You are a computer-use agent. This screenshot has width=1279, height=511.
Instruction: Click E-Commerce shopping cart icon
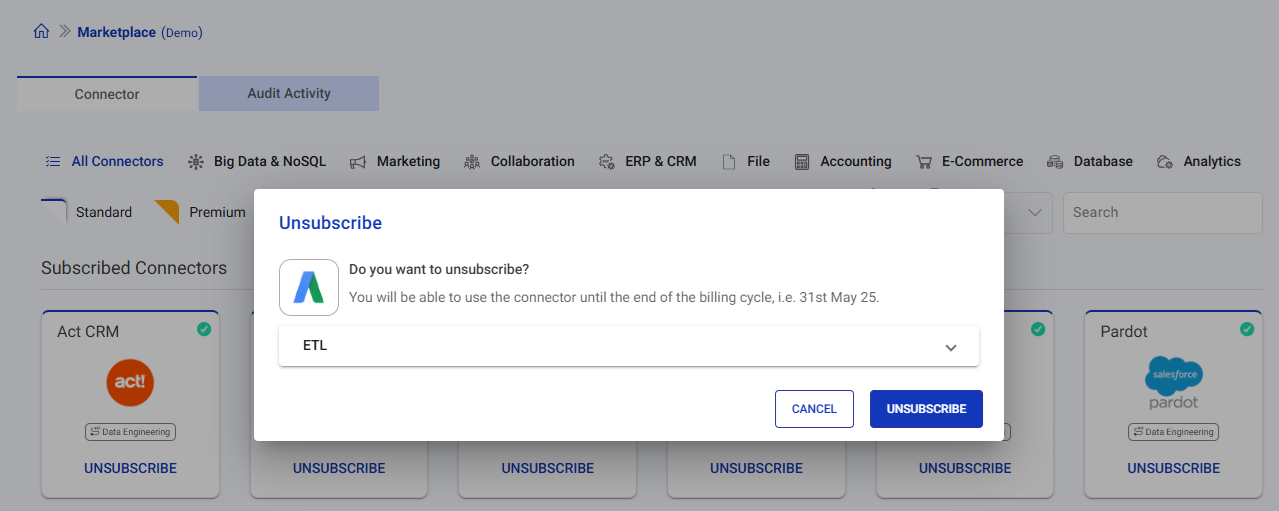click(924, 161)
